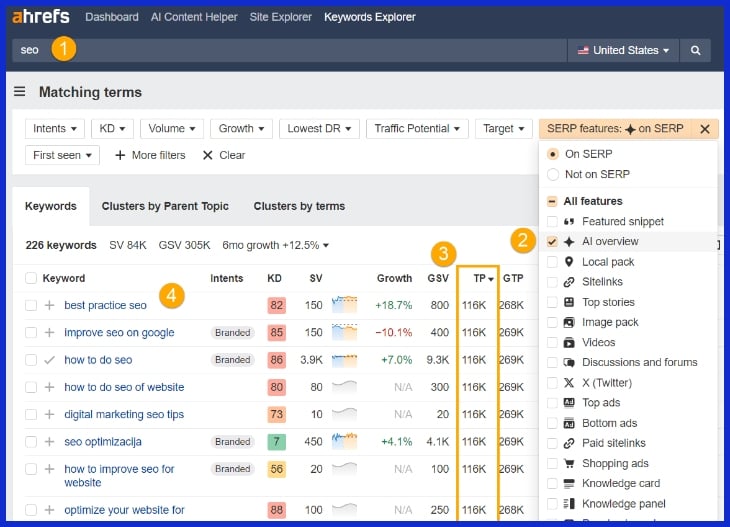Screen dimensions: 730x527
Task: Check the Featured snippet checkbox
Action: click(553, 221)
